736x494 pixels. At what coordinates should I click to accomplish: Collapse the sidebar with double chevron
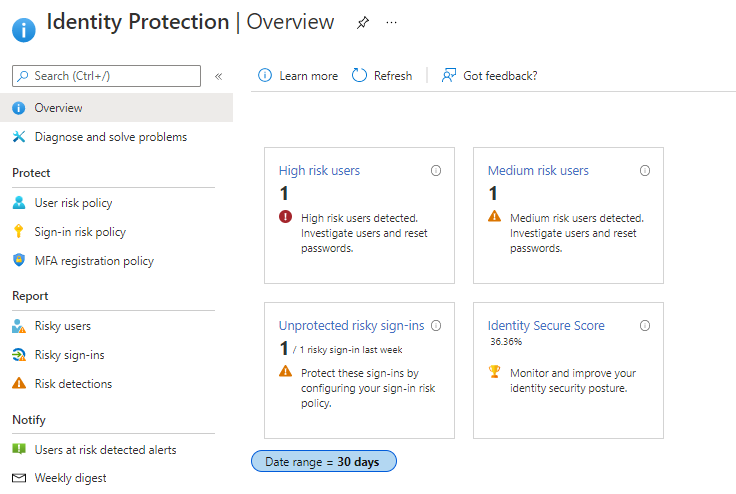click(218, 76)
